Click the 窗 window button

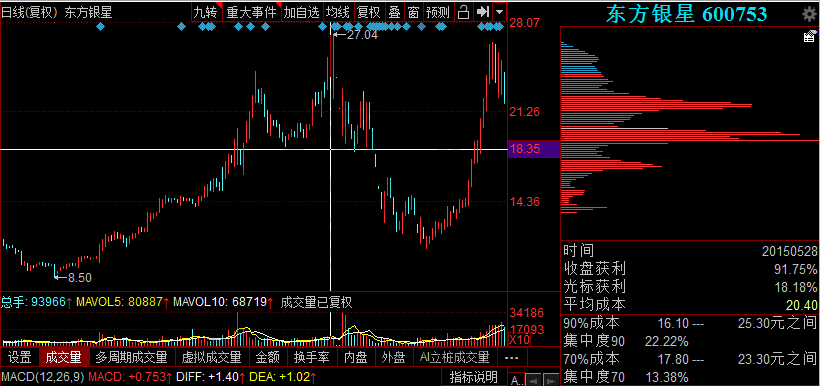[x=413, y=12]
